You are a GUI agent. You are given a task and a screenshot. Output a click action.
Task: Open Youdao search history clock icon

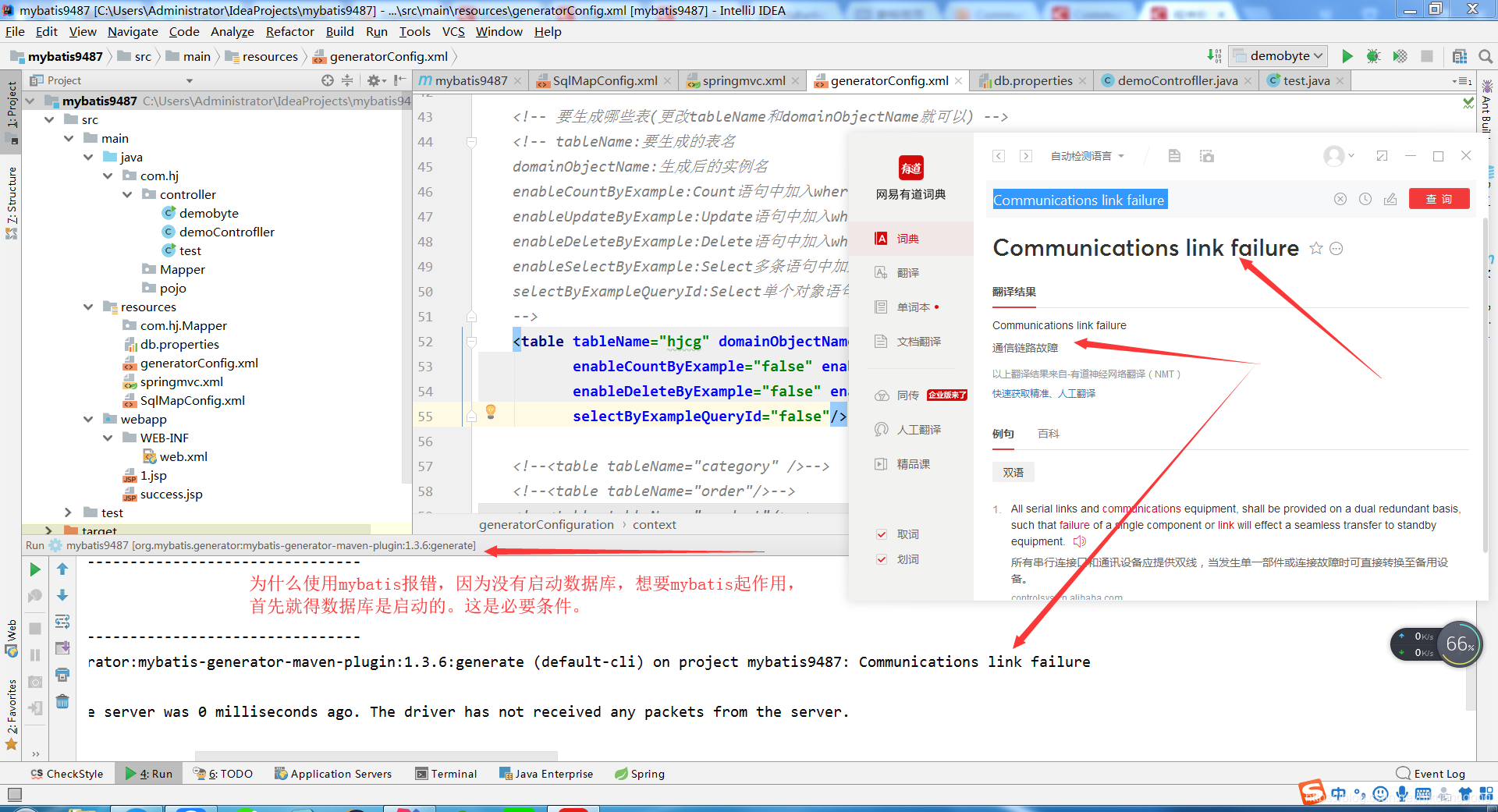click(x=1365, y=199)
